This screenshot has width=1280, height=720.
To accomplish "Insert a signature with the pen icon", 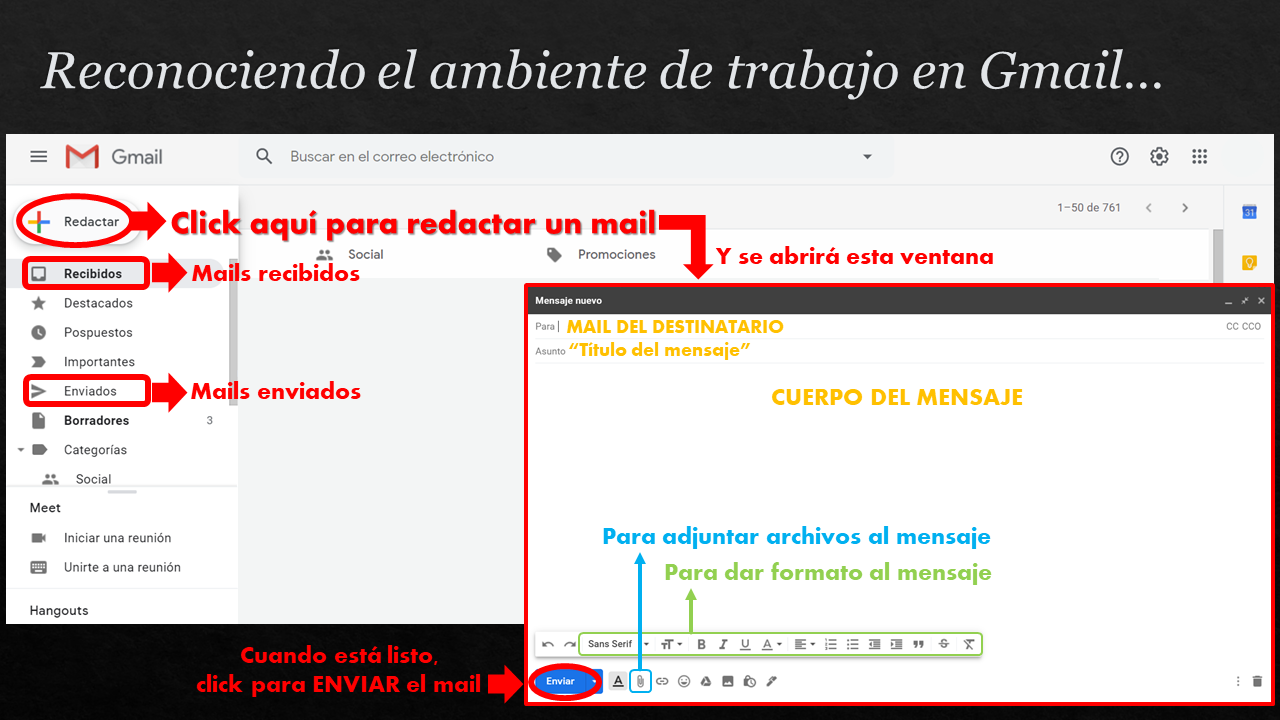I will point(771,681).
